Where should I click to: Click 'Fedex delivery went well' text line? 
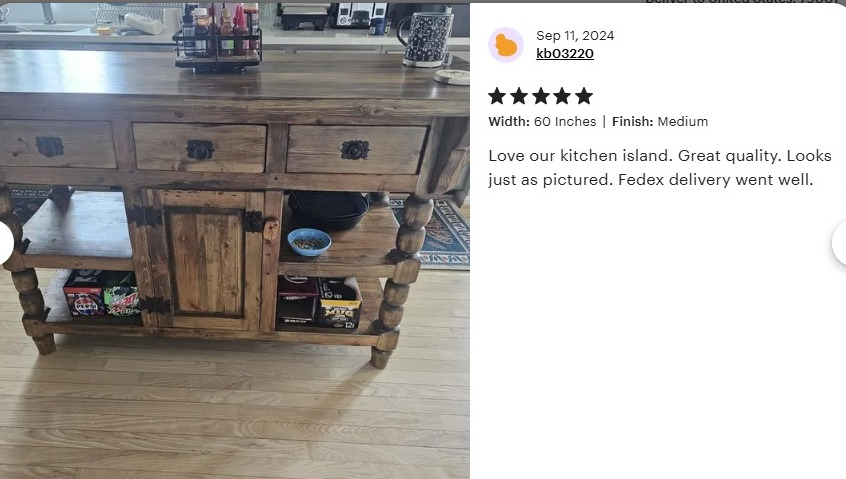(x=715, y=180)
